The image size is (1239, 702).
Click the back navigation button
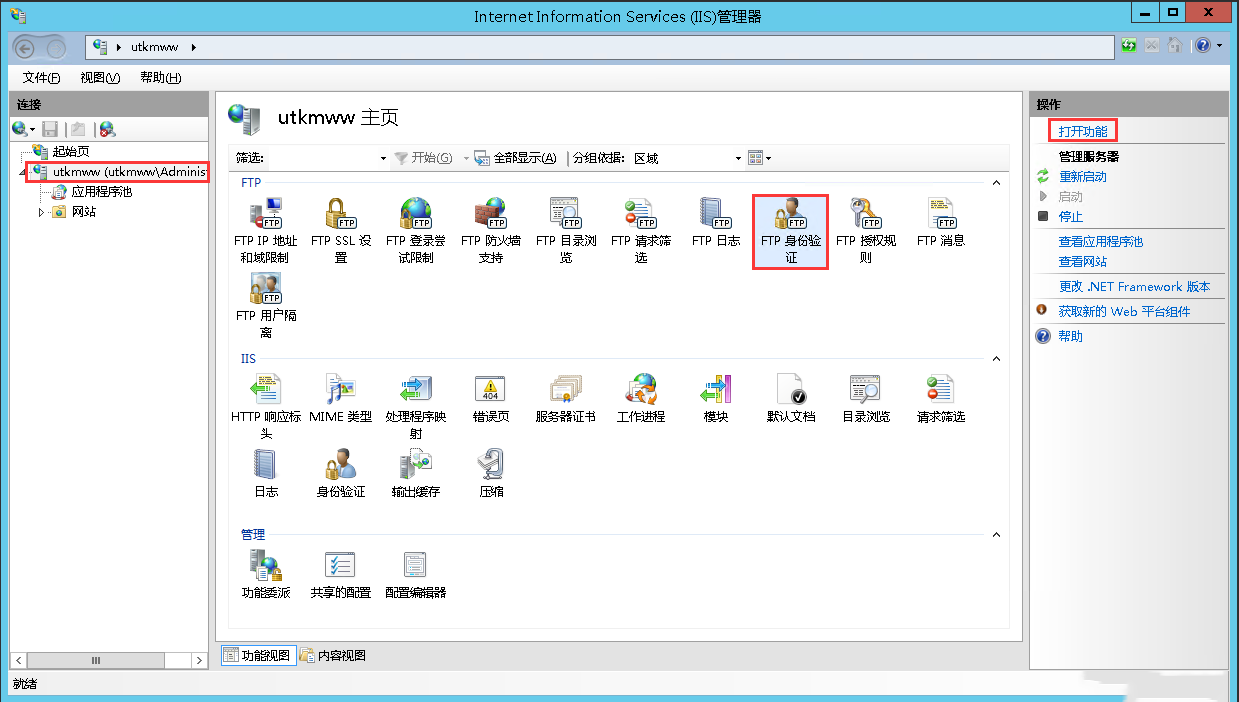coord(24,47)
